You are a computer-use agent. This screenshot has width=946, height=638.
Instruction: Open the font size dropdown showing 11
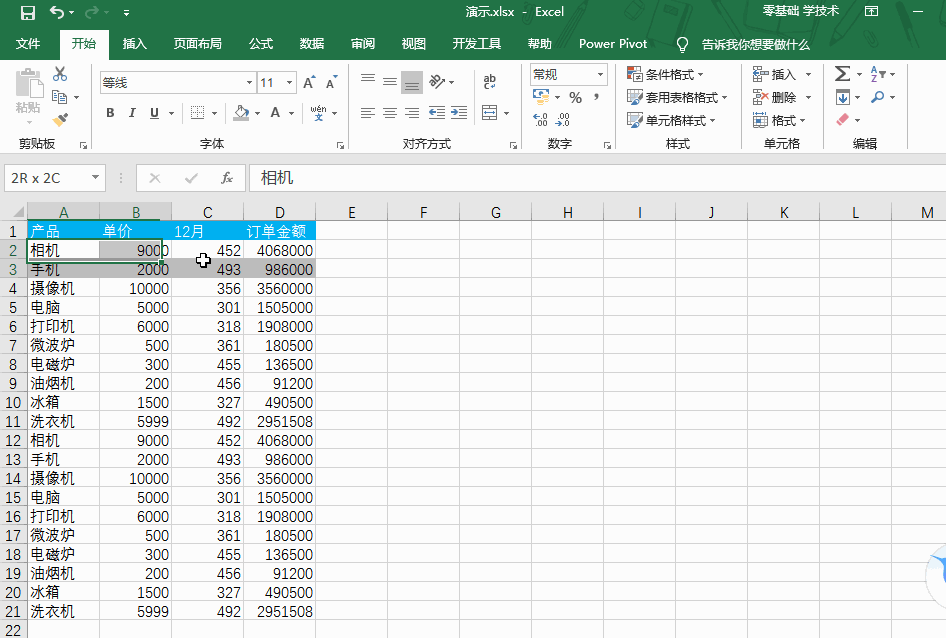pos(290,83)
